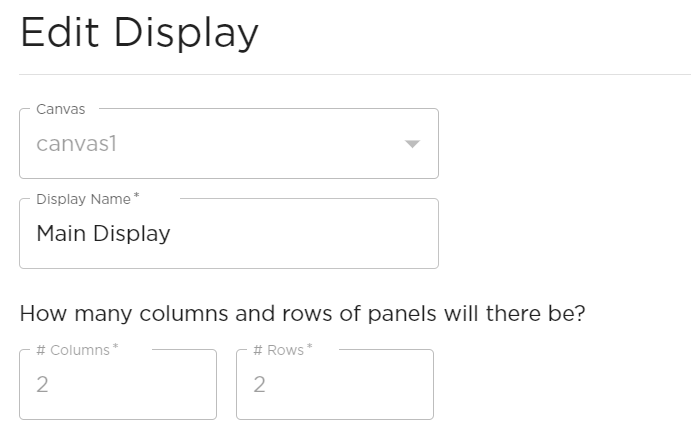Click the 'Edit Display' heading
Screen dimensions: 691x447
pos(139,33)
